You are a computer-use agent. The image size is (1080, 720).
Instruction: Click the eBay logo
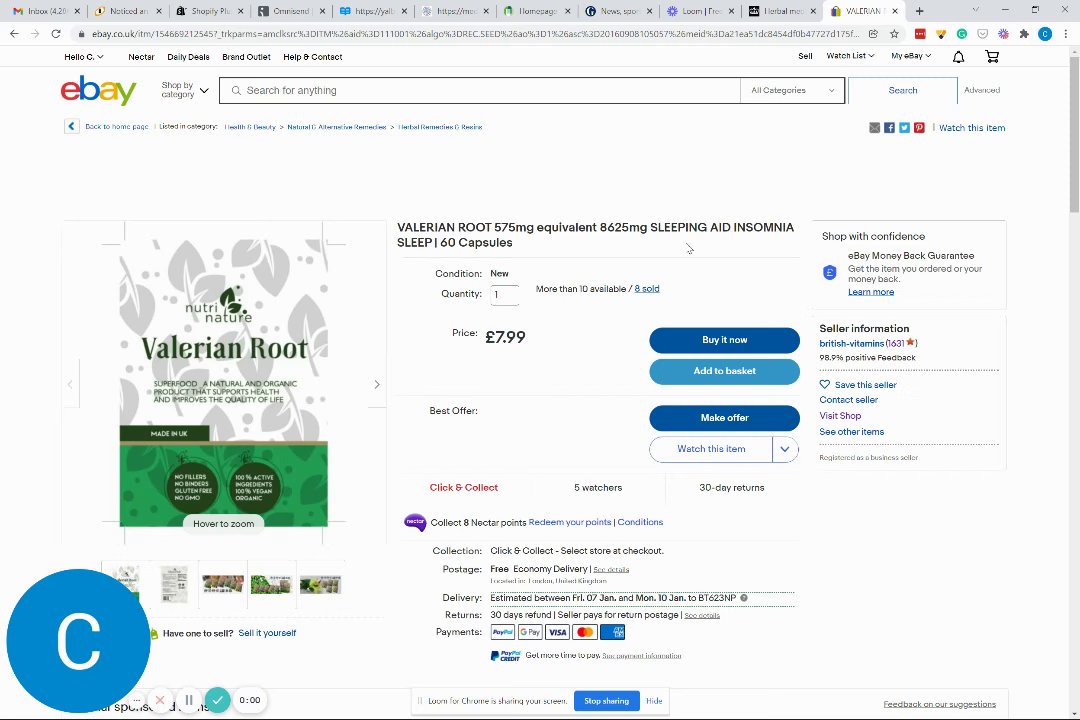[98, 90]
